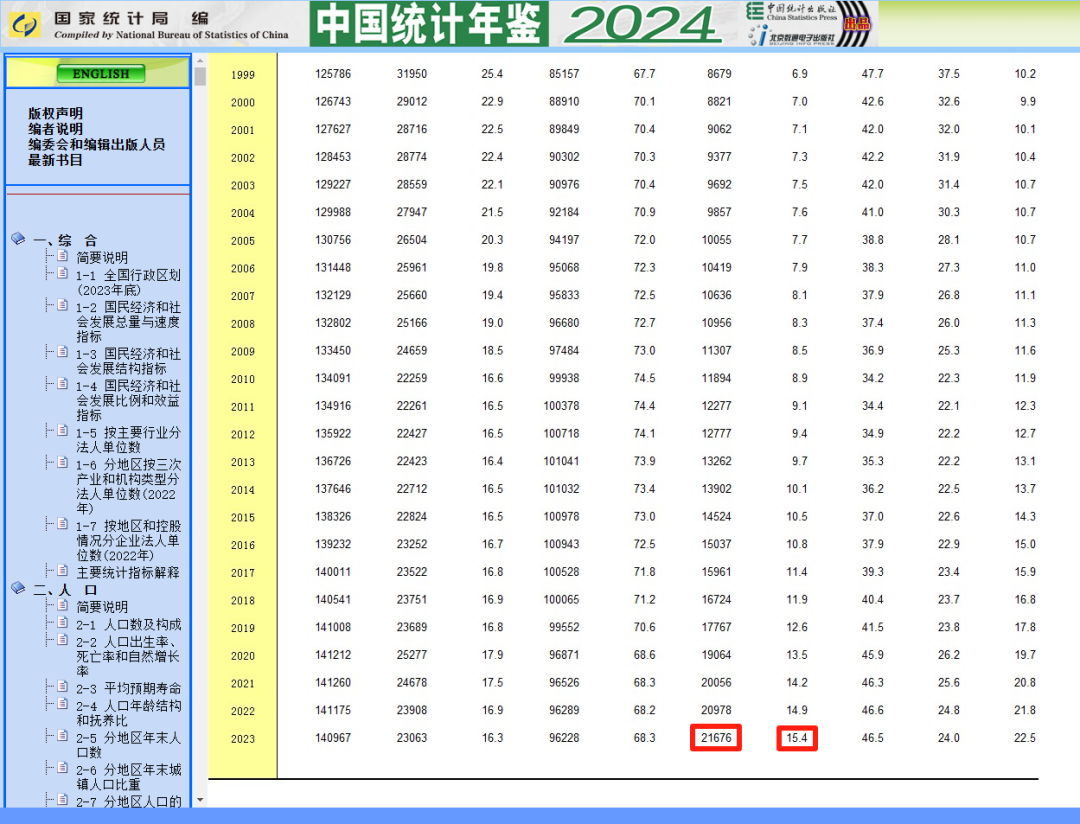
Task: Click the page icon beside 2-1 人口数及构成
Action: (x=62, y=623)
